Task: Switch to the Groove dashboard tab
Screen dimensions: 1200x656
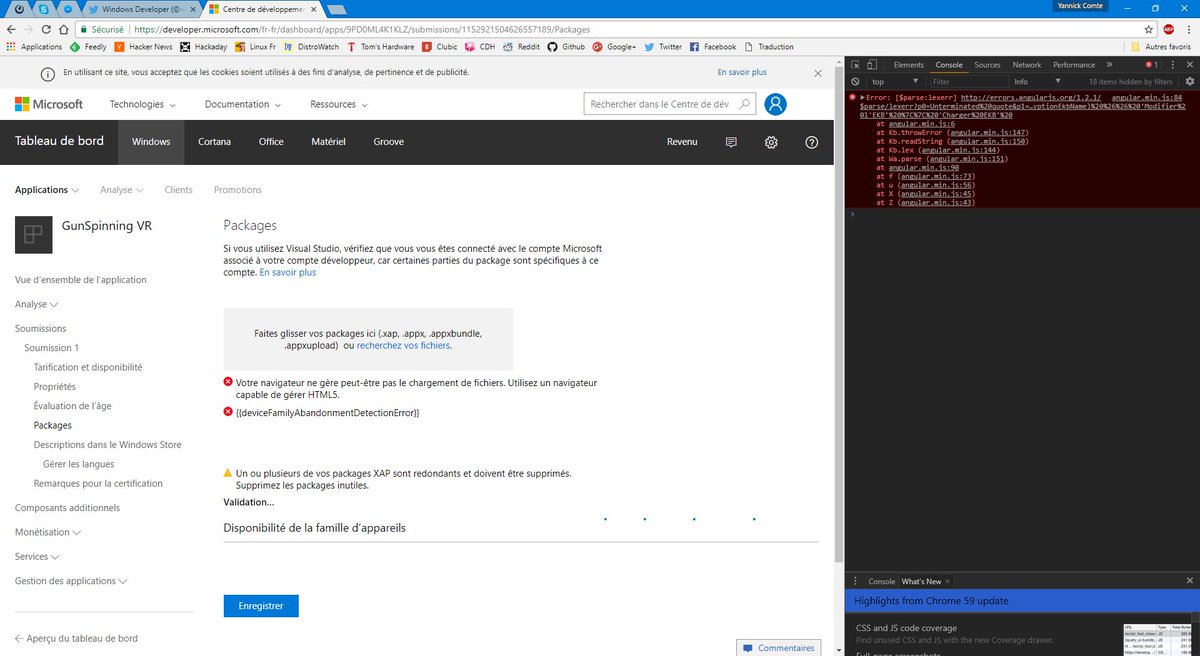Action: point(389,142)
